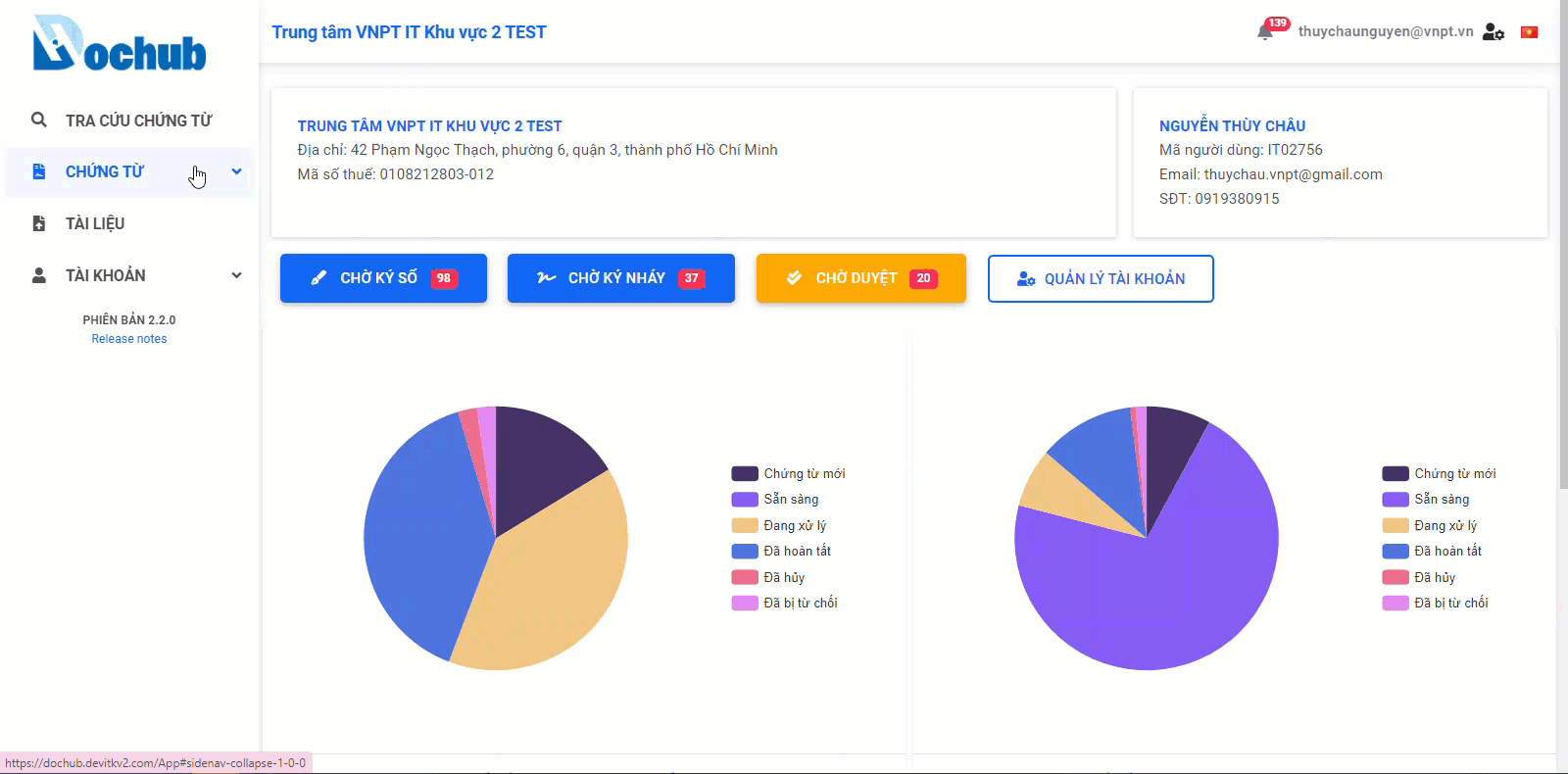Open TRA CỨU CHỨNG TỪ menu item
The width and height of the screenshot is (1568, 774).
tap(129, 121)
